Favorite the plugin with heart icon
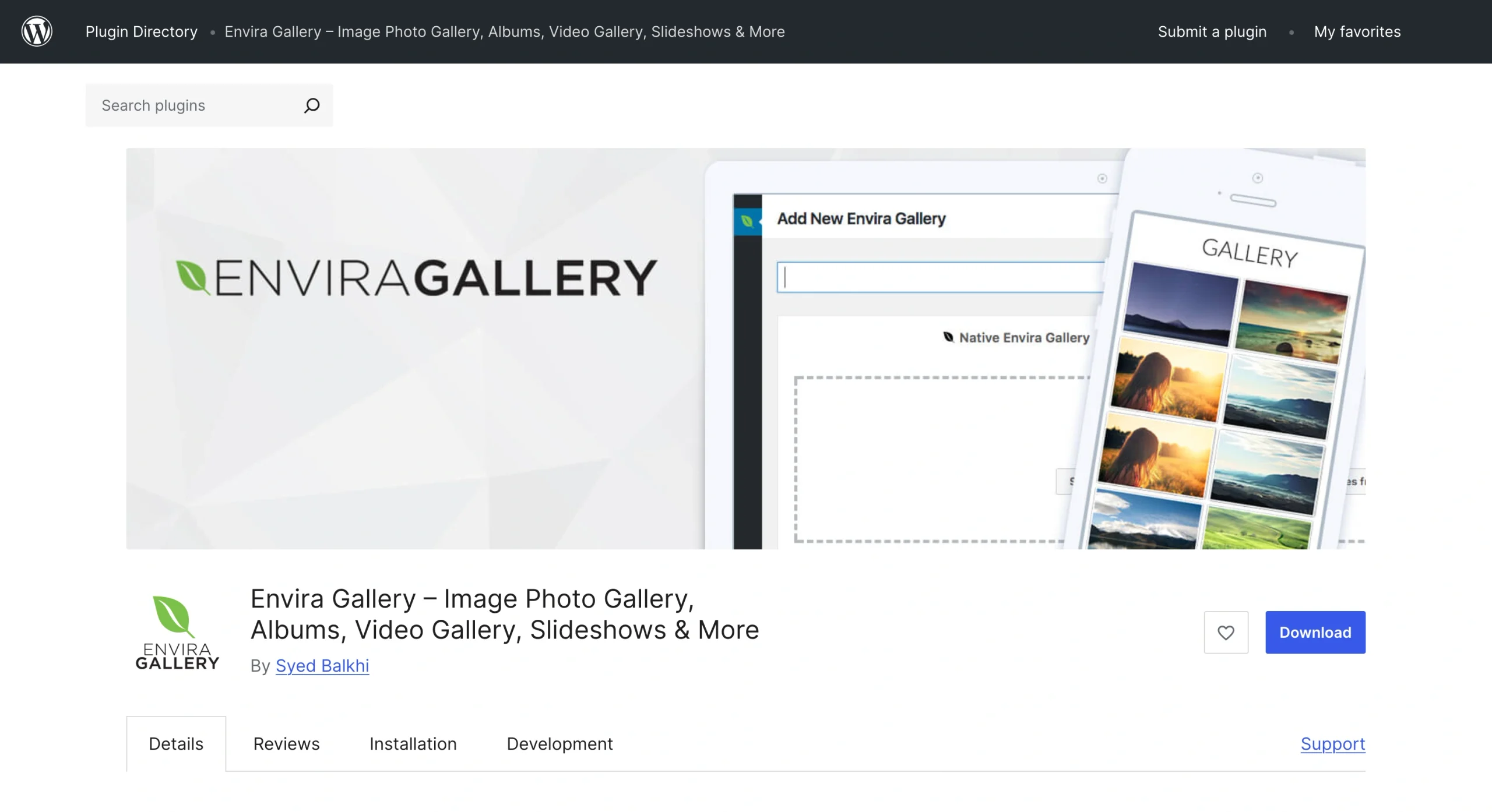This screenshot has height=812, width=1492. pyautogui.click(x=1226, y=632)
